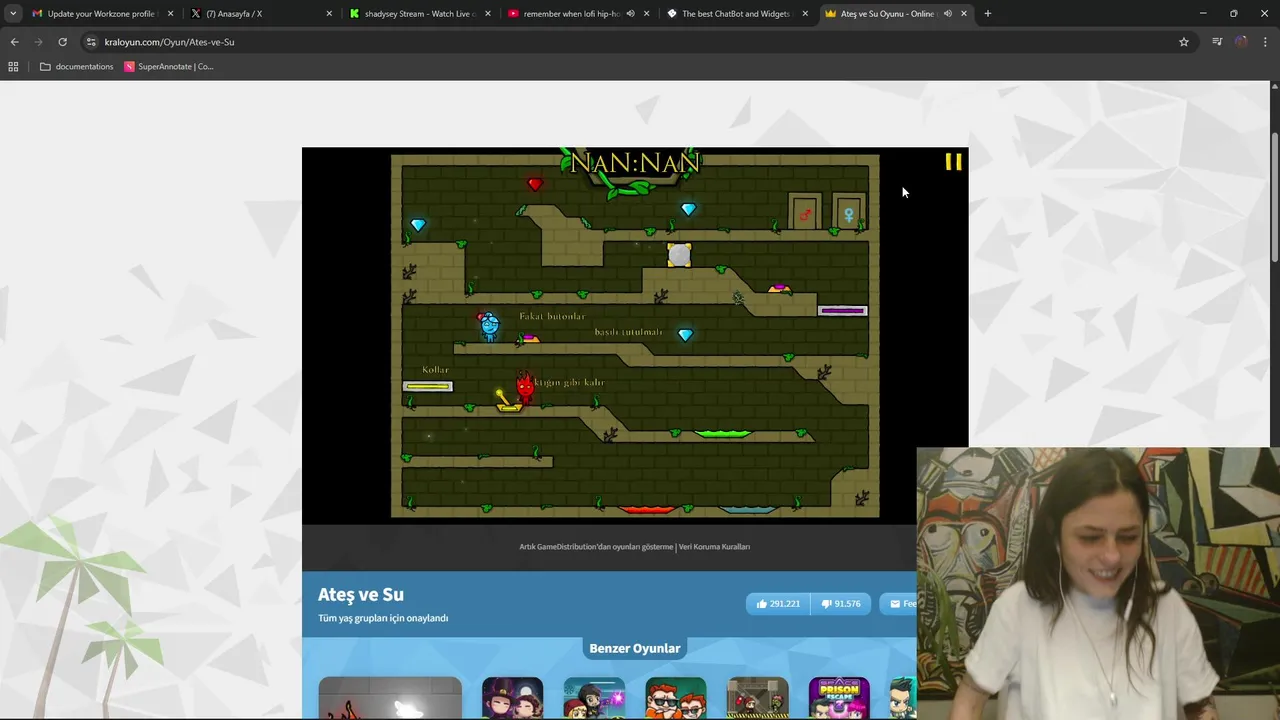Click the pink pressure button near Watergirl
Image resolution: width=1280 pixels, height=720 pixels.
pos(529,339)
